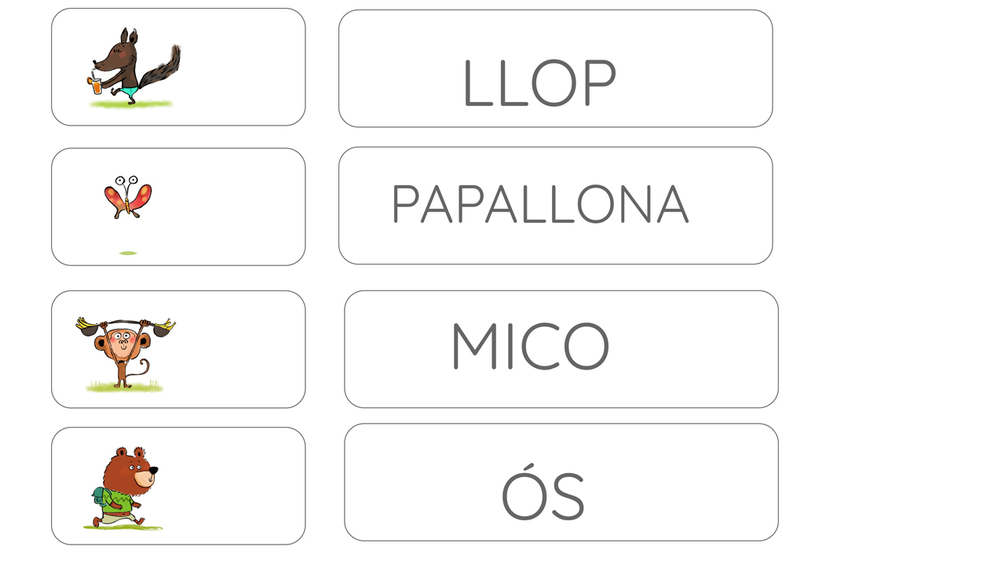Select the walking bear illustration

pos(123,488)
